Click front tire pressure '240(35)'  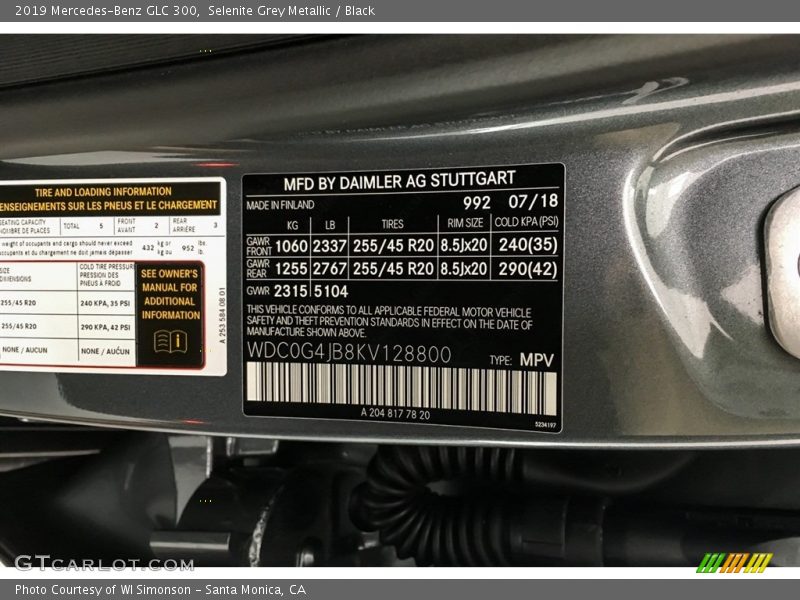[528, 244]
